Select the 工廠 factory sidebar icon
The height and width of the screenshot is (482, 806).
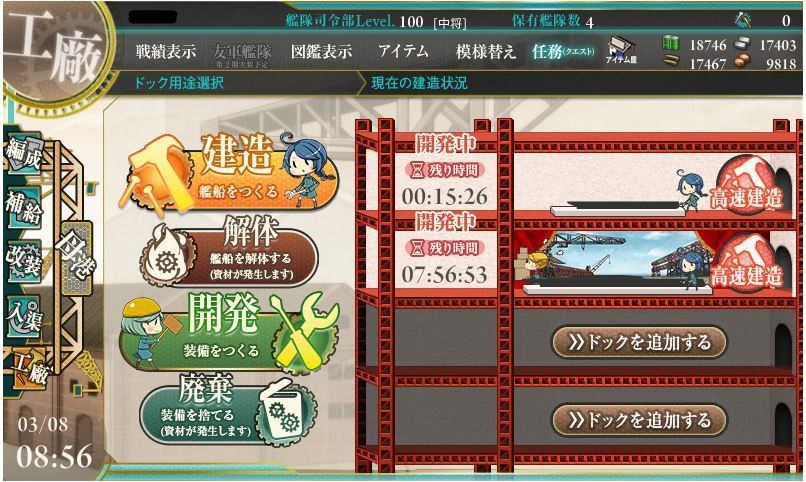coord(30,367)
